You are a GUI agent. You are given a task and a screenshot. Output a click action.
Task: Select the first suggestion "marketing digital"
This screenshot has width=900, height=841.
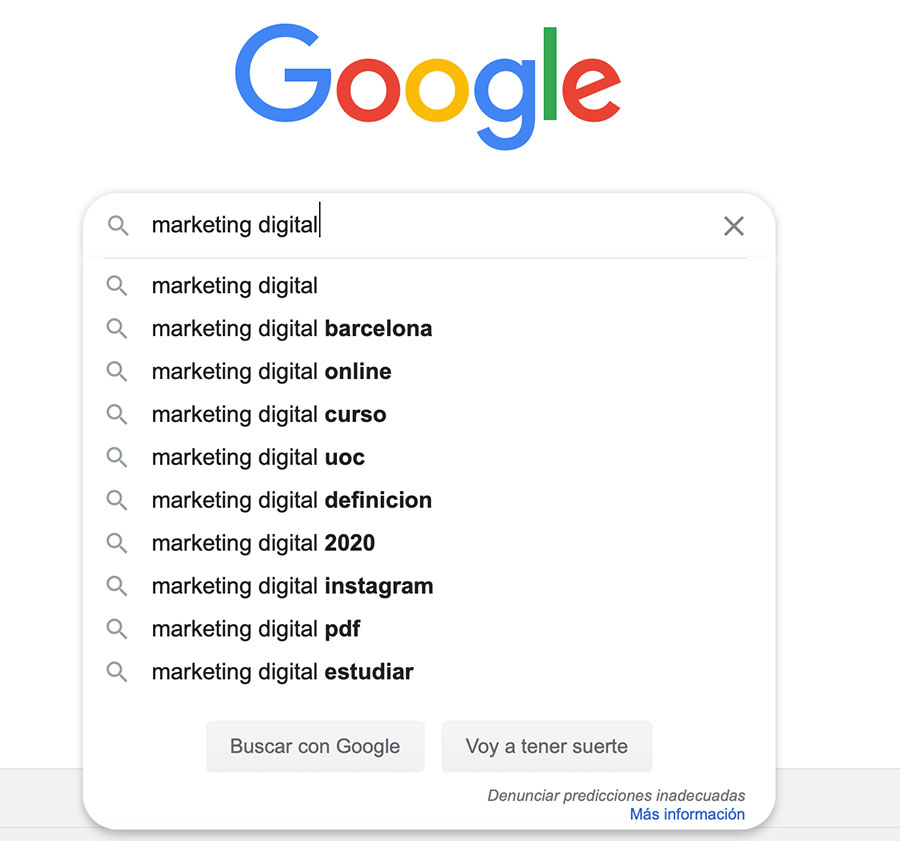pos(234,286)
